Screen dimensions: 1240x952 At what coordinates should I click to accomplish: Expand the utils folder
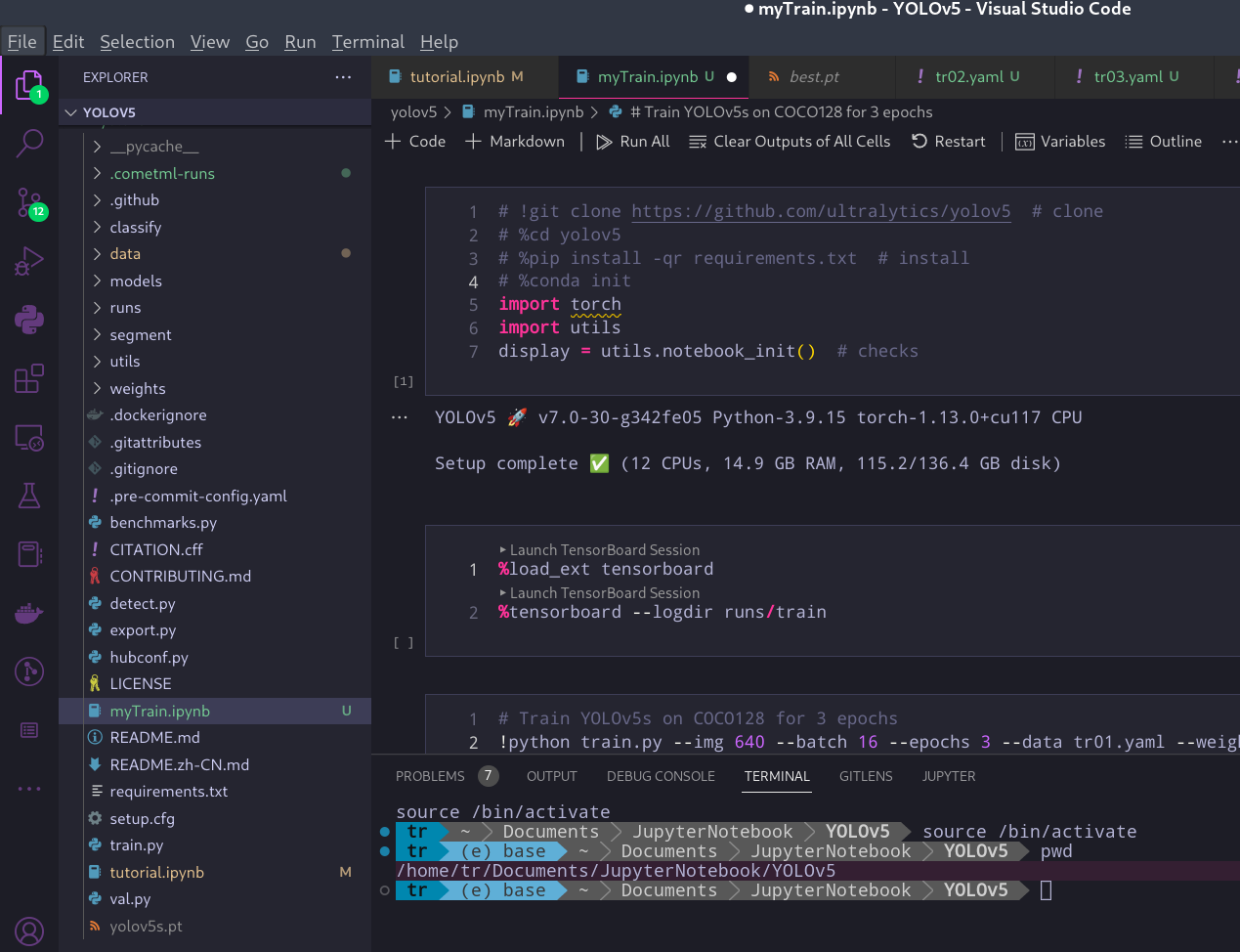tap(215, 362)
